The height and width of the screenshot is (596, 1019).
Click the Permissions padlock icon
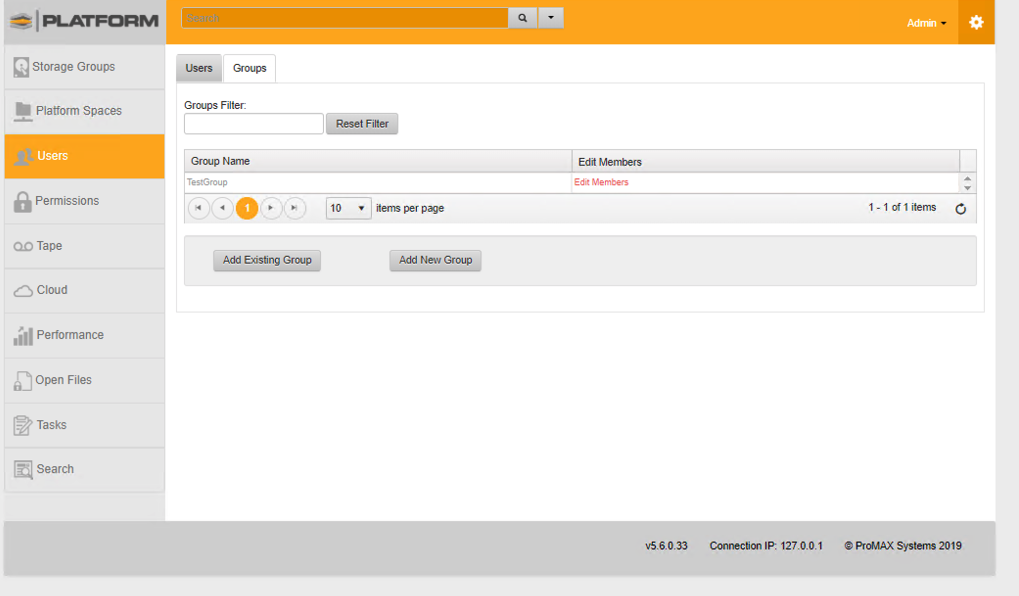point(23,201)
